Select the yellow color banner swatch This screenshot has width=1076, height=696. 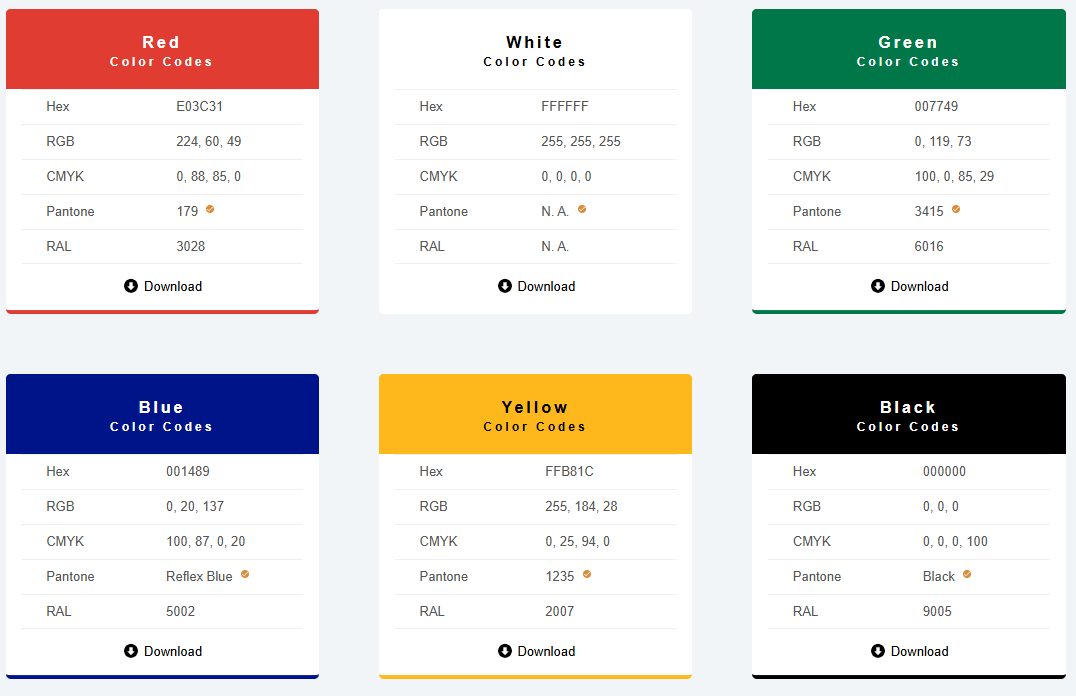[x=535, y=414]
